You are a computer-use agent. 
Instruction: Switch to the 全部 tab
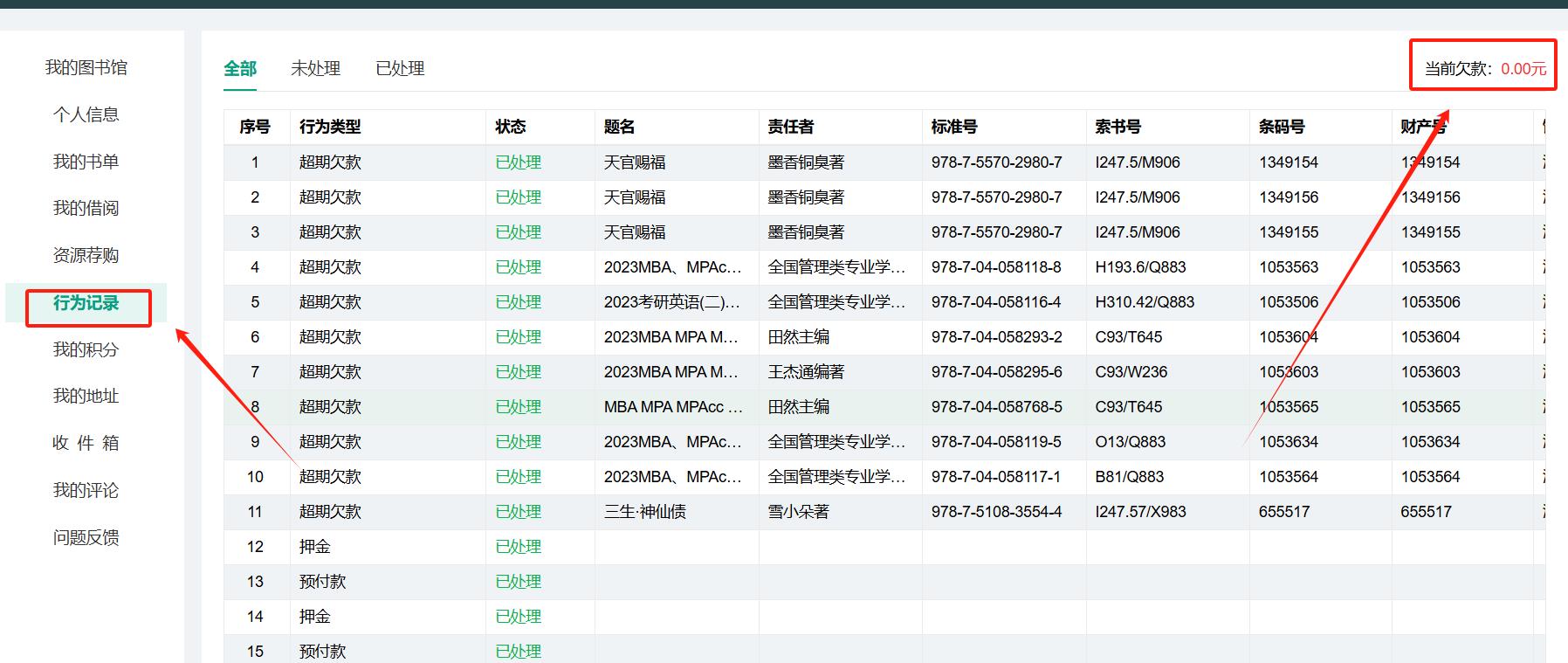coord(240,68)
